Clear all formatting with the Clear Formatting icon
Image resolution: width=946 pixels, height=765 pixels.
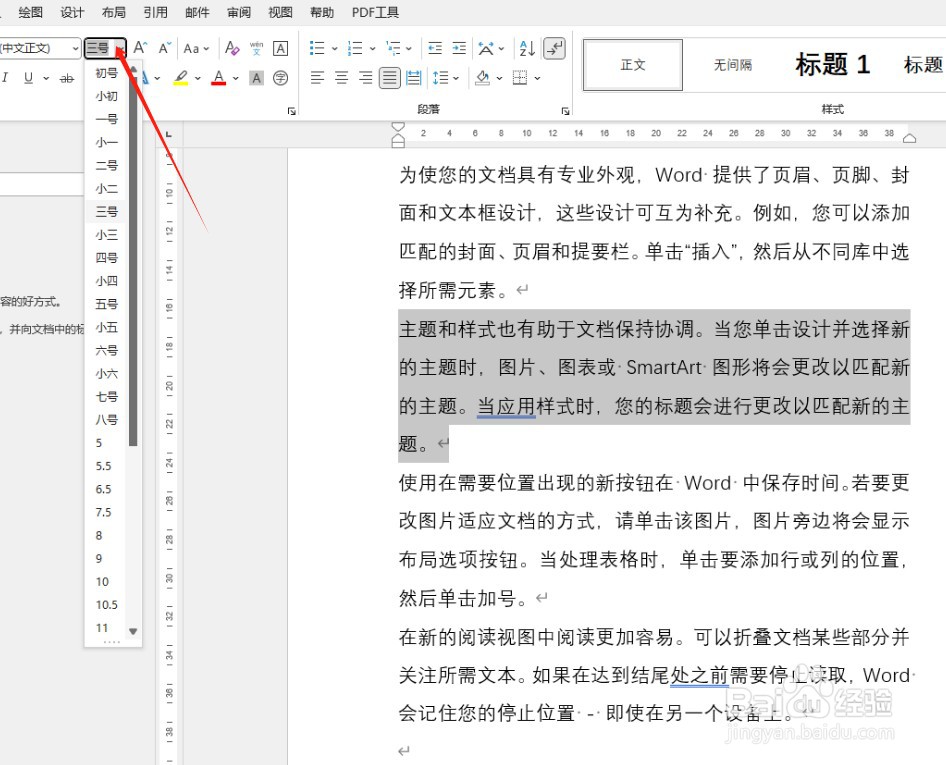coord(231,48)
